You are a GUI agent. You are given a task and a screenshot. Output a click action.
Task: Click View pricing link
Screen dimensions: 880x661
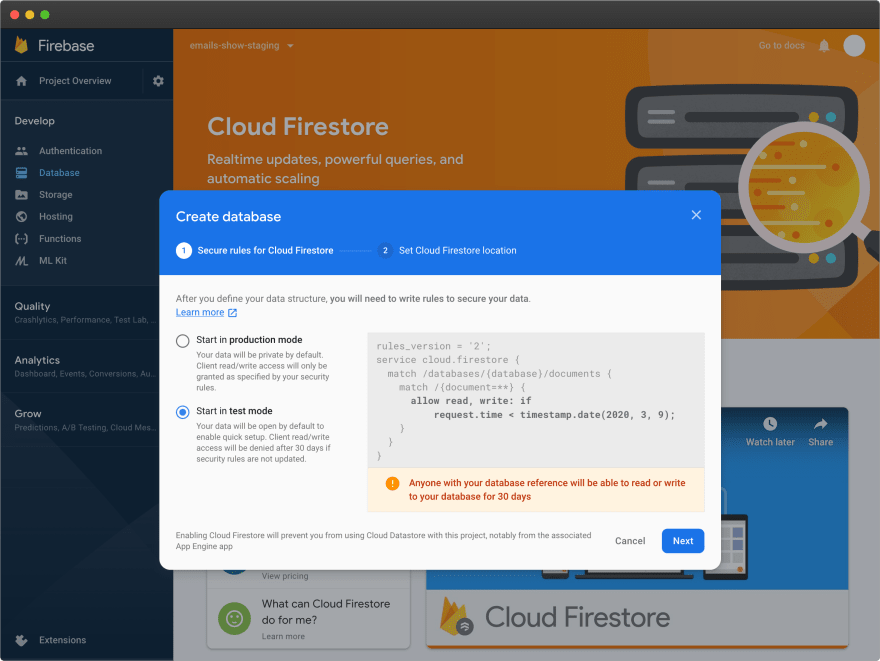[x=285, y=576]
